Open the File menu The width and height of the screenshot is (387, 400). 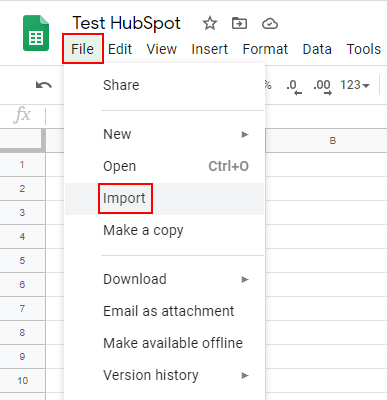point(83,49)
